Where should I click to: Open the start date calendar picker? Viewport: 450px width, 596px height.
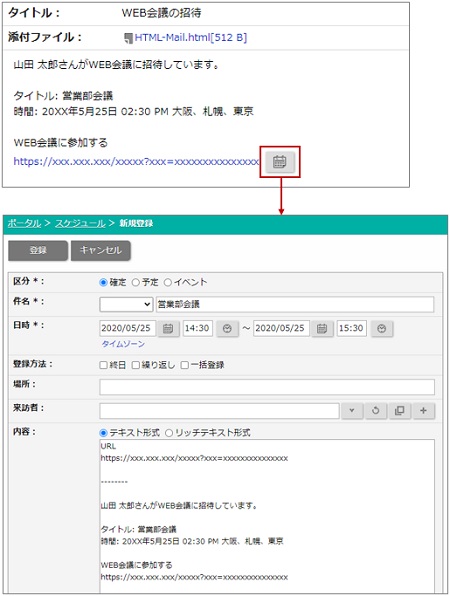click(x=168, y=329)
